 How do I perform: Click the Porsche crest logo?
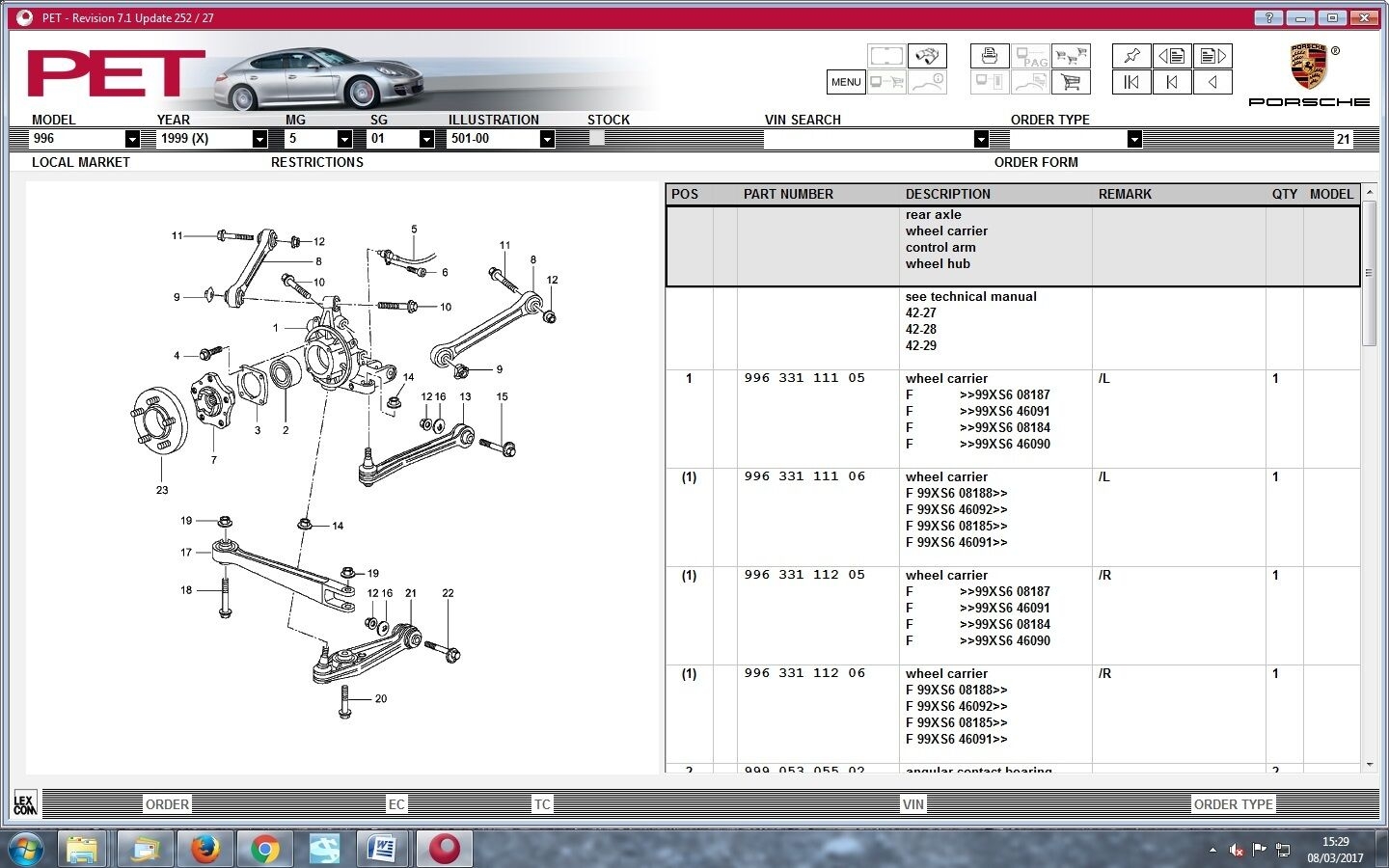tap(1309, 67)
